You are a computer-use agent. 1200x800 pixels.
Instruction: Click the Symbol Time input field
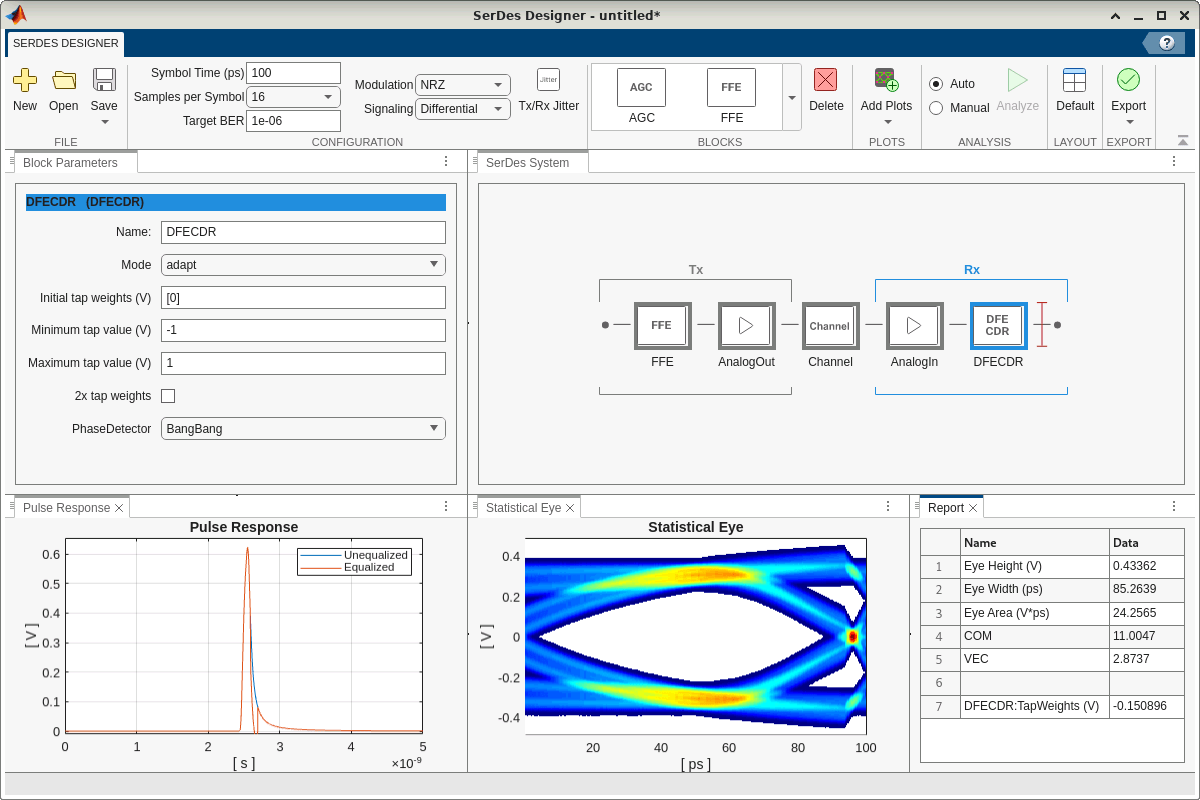[293, 73]
